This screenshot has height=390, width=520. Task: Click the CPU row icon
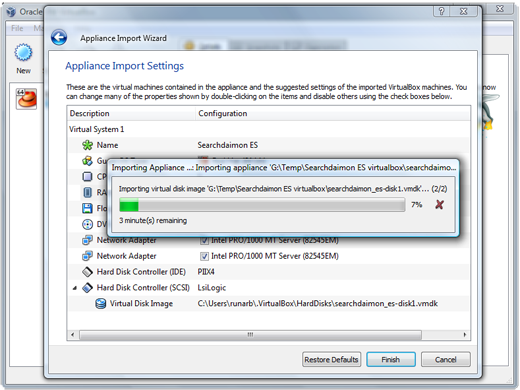pos(87,176)
